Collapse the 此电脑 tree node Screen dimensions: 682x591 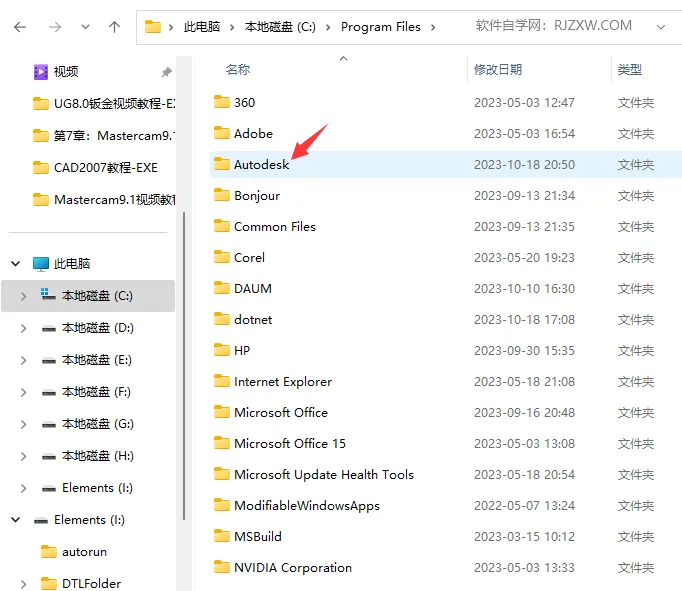coord(16,264)
